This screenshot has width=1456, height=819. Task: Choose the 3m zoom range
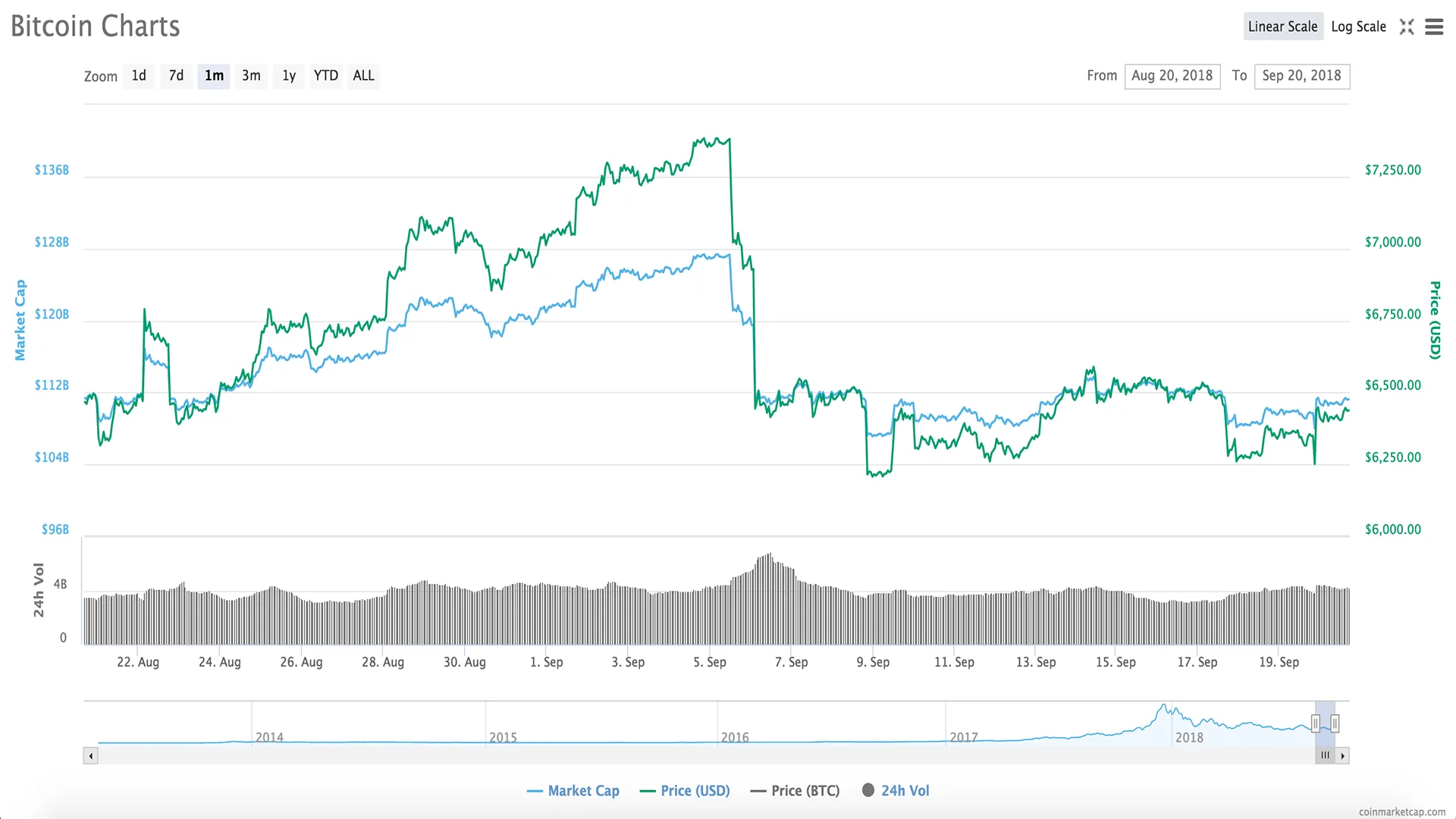[251, 76]
